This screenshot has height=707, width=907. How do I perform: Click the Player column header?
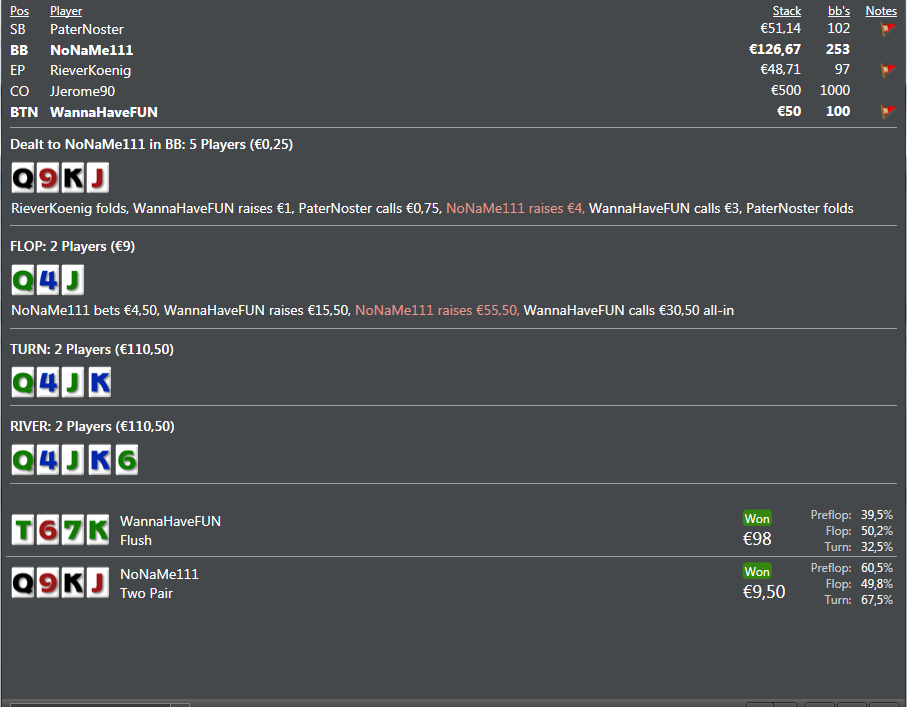pos(66,11)
